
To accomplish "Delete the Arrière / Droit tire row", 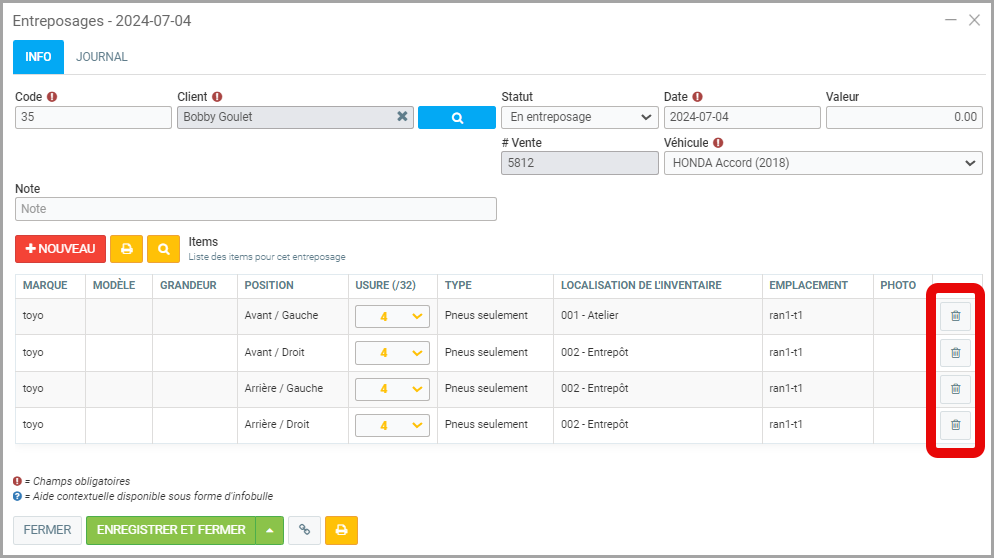I will 954,424.
